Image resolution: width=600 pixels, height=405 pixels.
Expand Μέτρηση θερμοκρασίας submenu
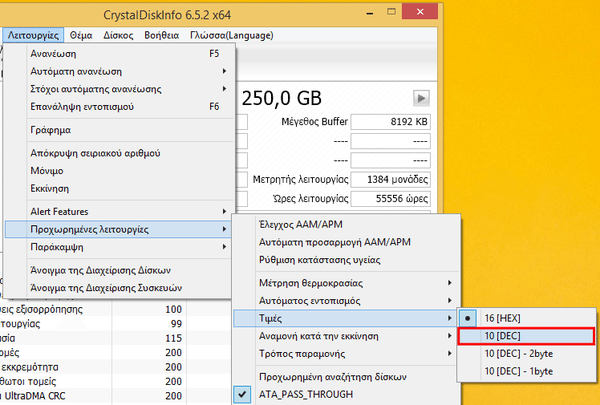pyautogui.click(x=346, y=283)
